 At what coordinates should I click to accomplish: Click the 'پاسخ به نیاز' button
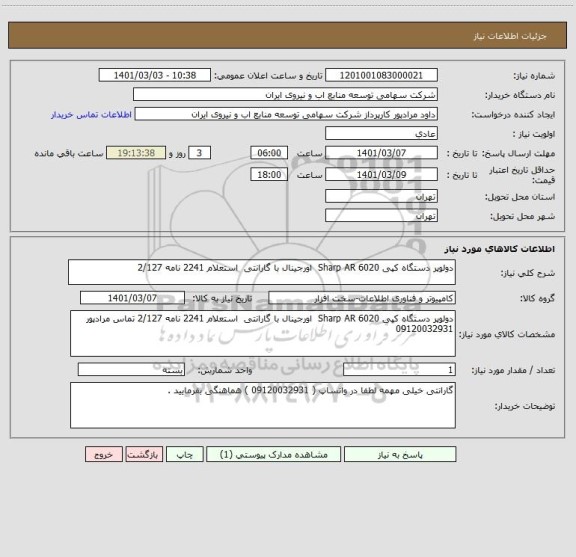(x=400, y=454)
